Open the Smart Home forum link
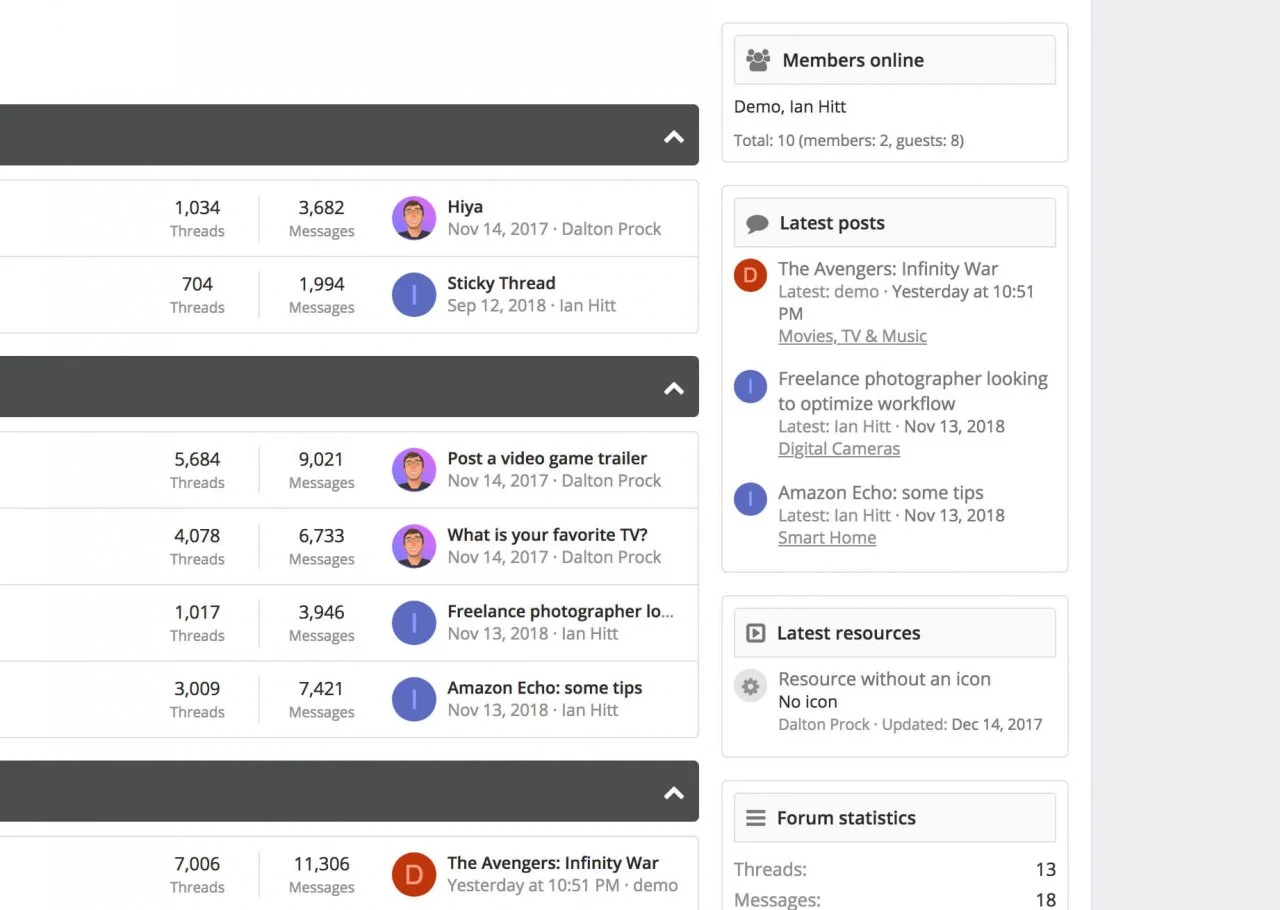Viewport: 1280px width, 910px height. pyautogui.click(x=826, y=538)
